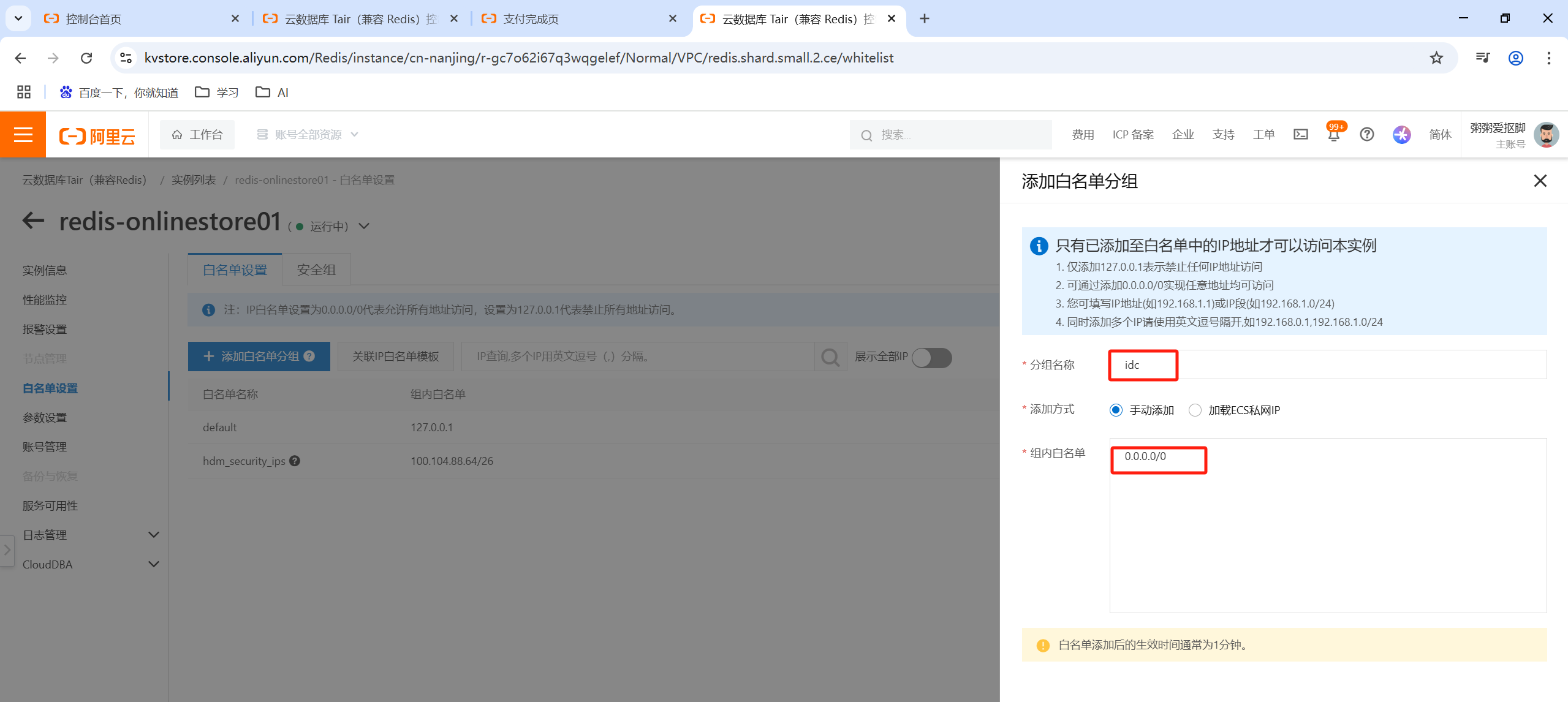The height and width of the screenshot is (702, 1568).
Task: Click the 添加白名单分组 button
Action: click(x=259, y=356)
